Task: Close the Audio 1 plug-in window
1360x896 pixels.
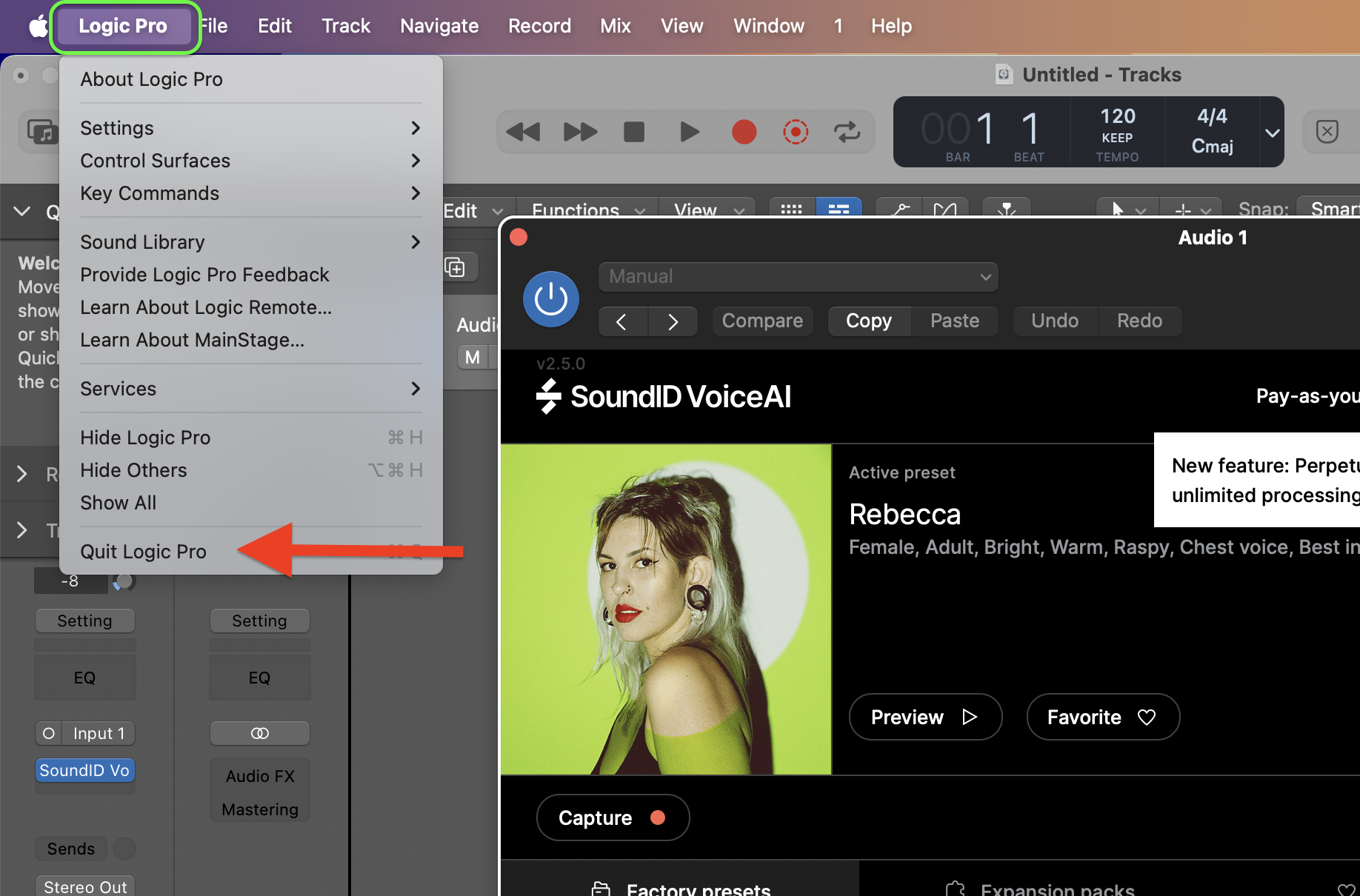Action: point(519,237)
